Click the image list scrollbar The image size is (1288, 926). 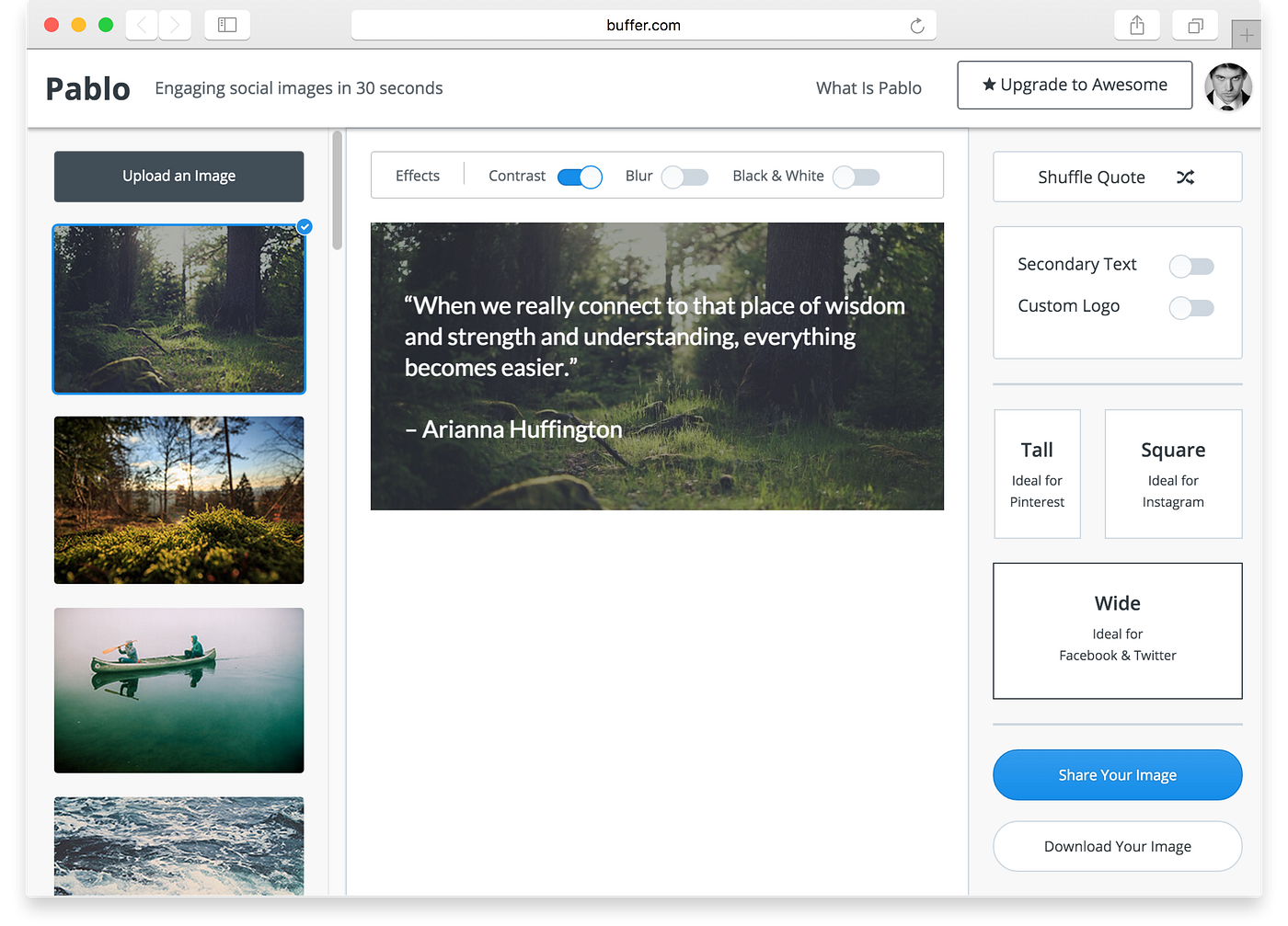(x=337, y=190)
